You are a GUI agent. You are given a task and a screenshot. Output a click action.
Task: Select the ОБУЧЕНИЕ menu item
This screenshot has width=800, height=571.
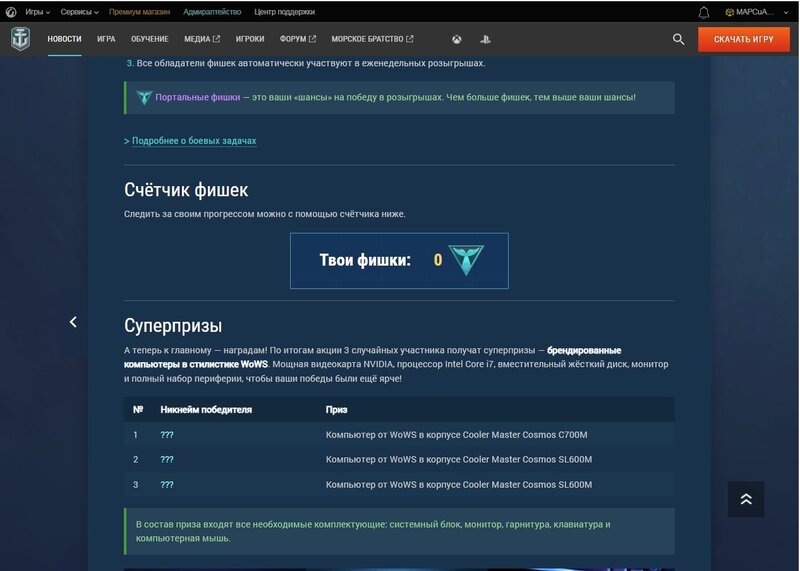click(x=149, y=39)
